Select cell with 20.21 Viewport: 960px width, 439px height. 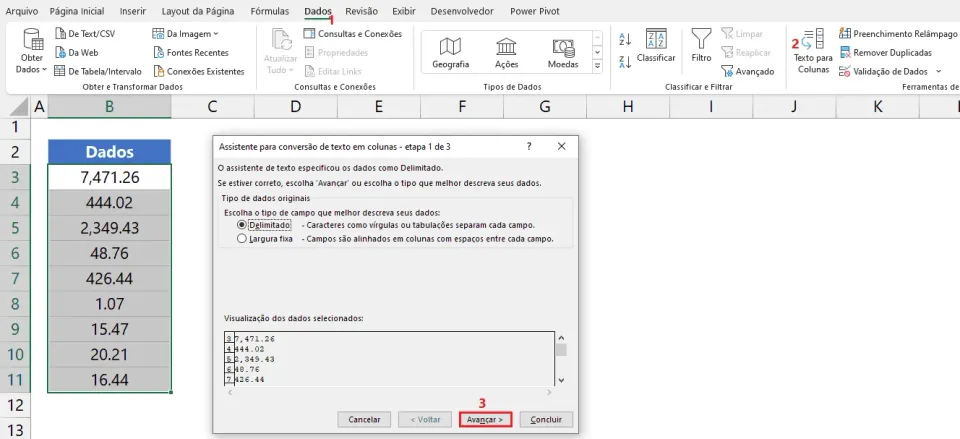110,355
